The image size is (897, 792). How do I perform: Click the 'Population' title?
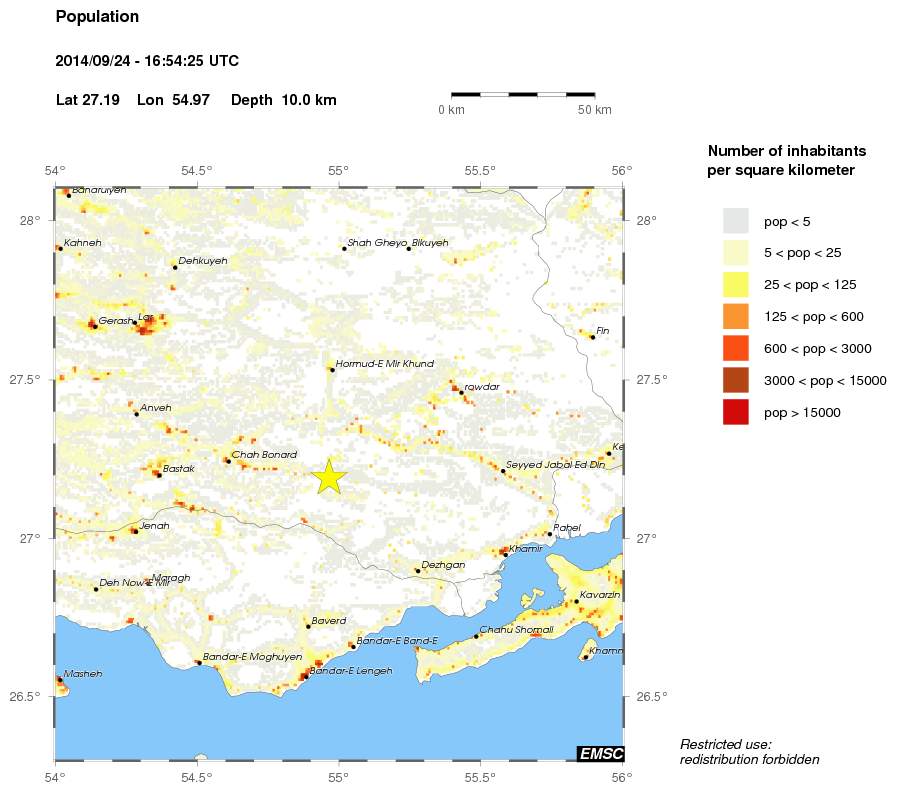point(97,17)
